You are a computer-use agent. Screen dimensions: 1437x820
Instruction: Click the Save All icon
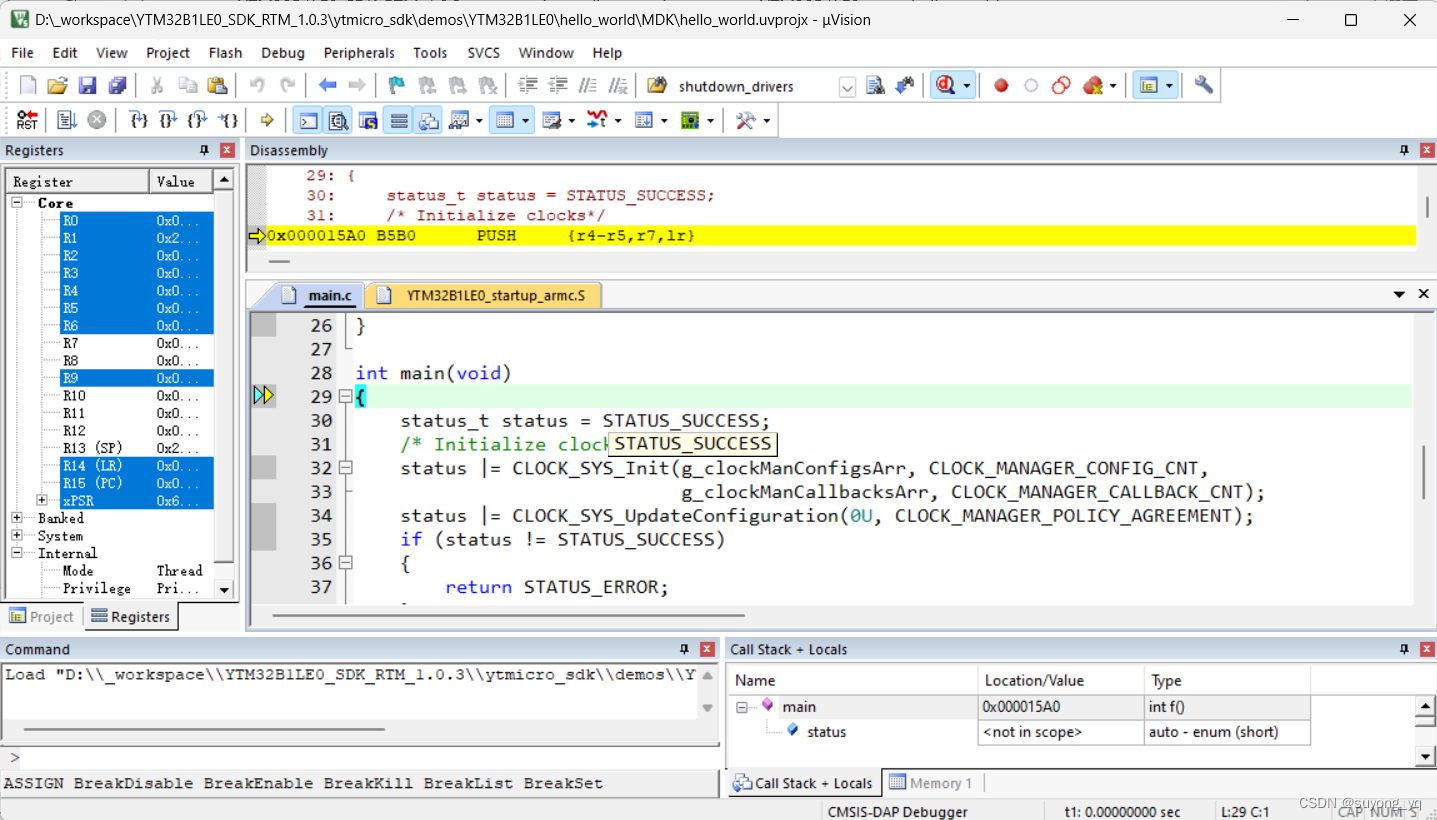tap(117, 86)
